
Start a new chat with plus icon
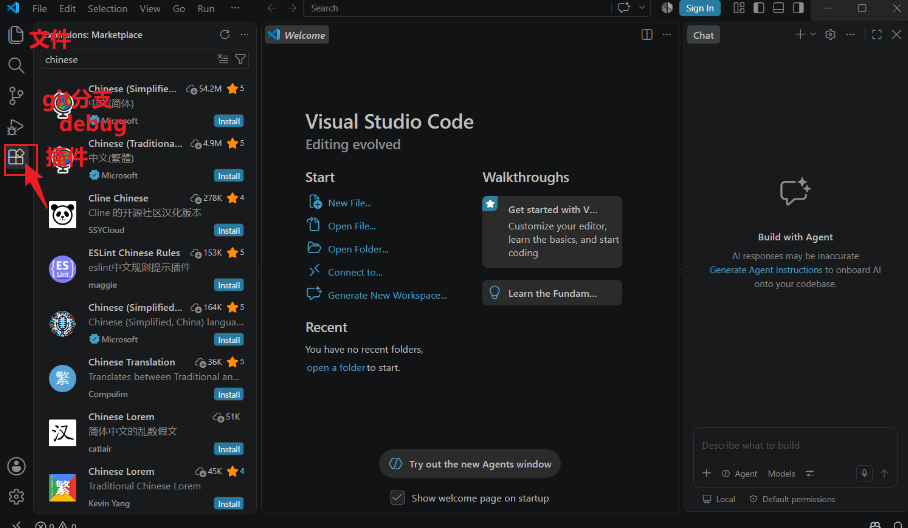point(800,35)
